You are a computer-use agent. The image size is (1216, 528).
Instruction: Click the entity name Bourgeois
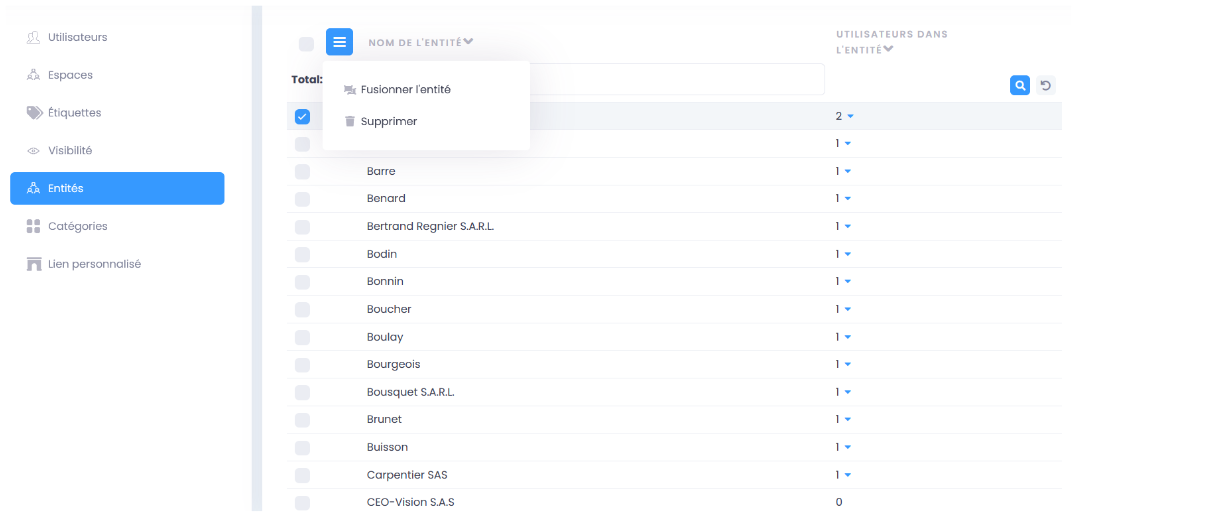click(x=393, y=364)
